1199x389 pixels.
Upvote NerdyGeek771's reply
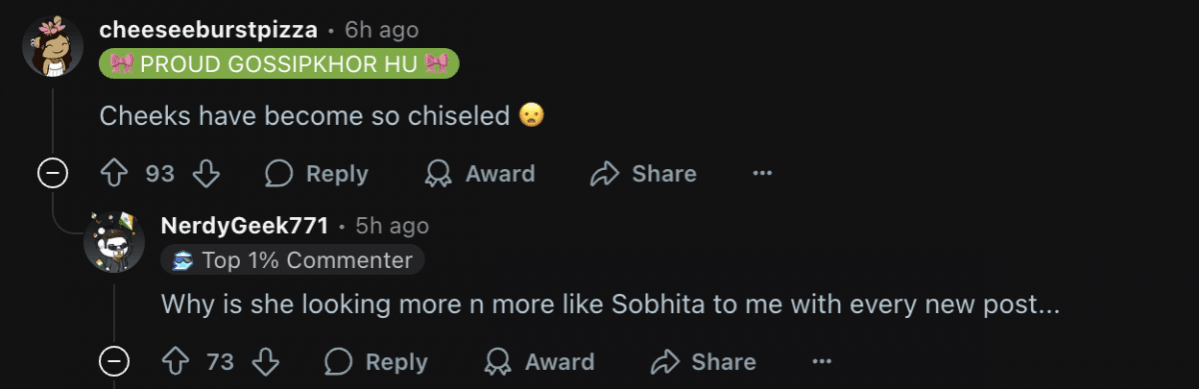coord(175,361)
